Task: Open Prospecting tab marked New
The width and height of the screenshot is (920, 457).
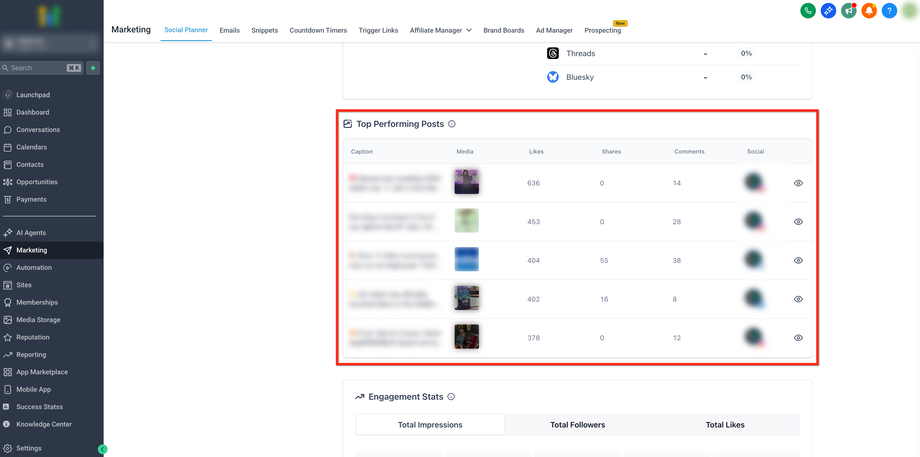Action: tap(602, 30)
